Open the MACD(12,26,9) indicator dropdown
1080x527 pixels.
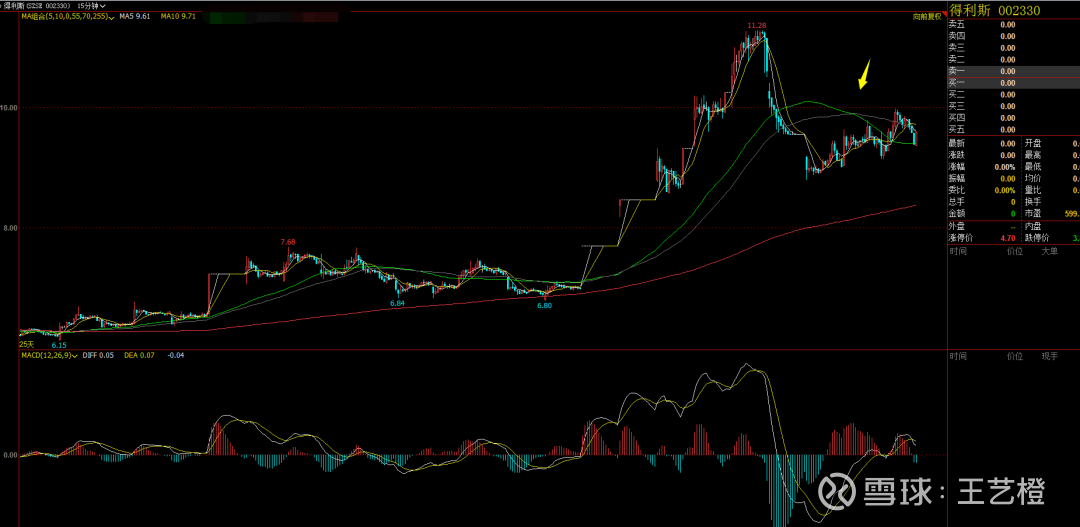point(48,355)
